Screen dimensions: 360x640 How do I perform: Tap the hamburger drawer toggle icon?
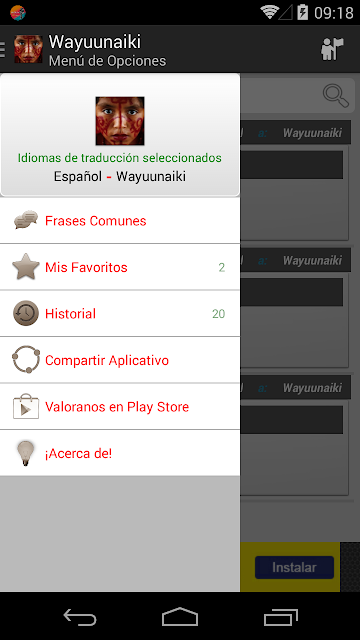[2, 49]
